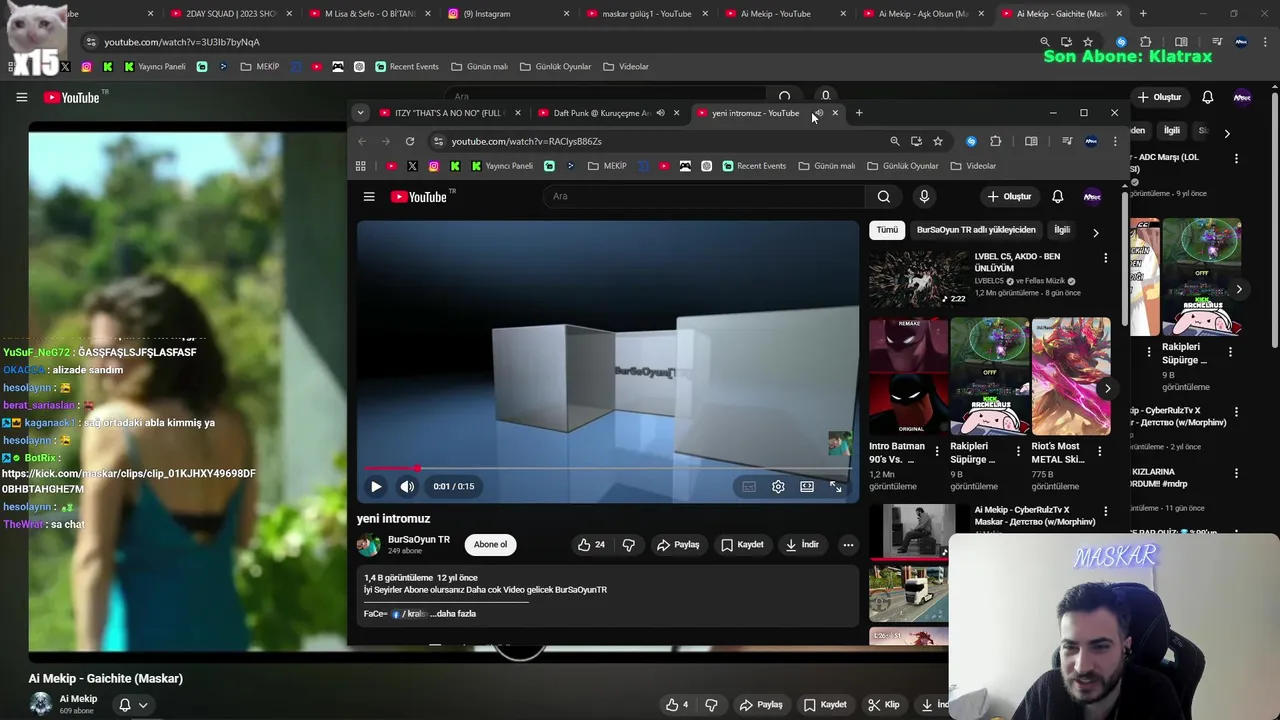Open back window YouTube guide menu

click(21, 97)
